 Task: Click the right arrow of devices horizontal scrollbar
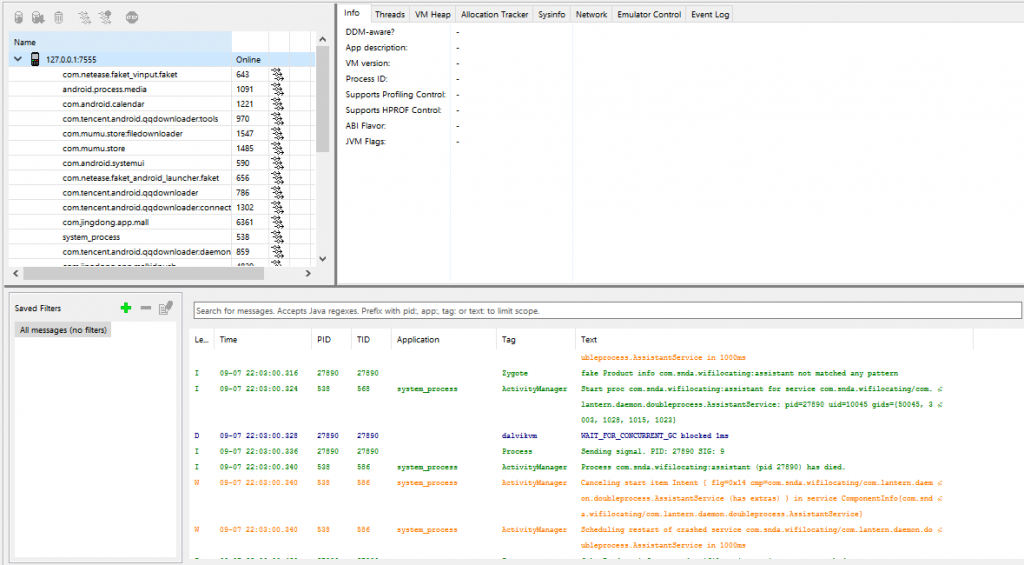[x=308, y=274]
